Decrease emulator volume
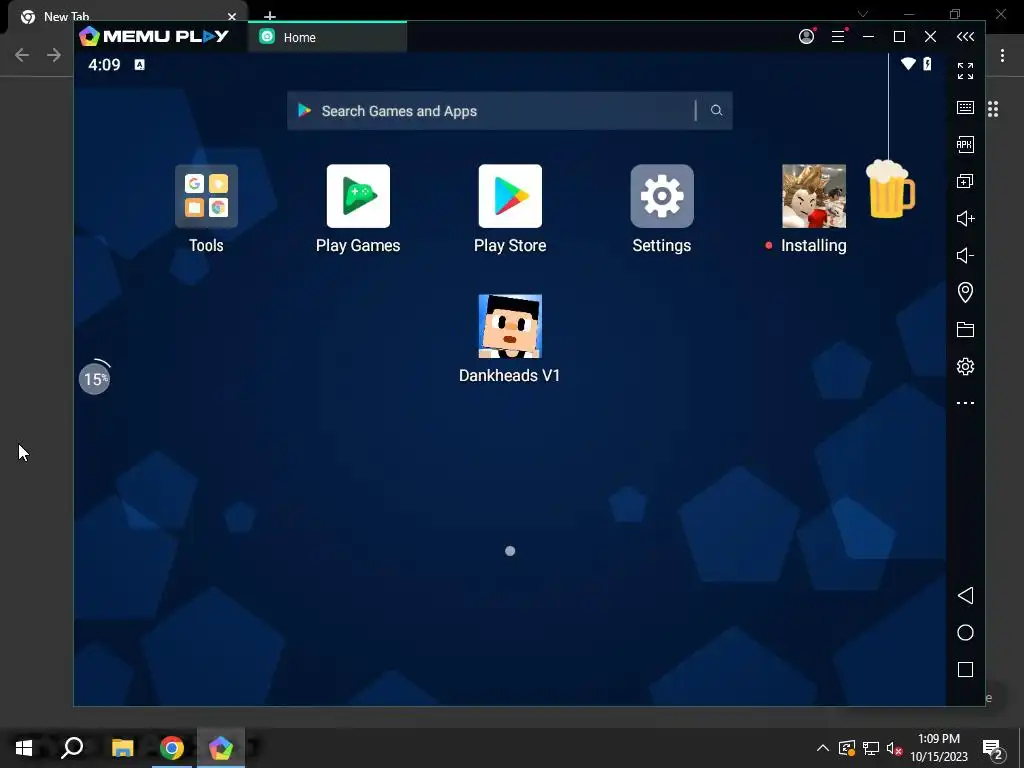Image resolution: width=1024 pixels, height=768 pixels. [x=965, y=255]
